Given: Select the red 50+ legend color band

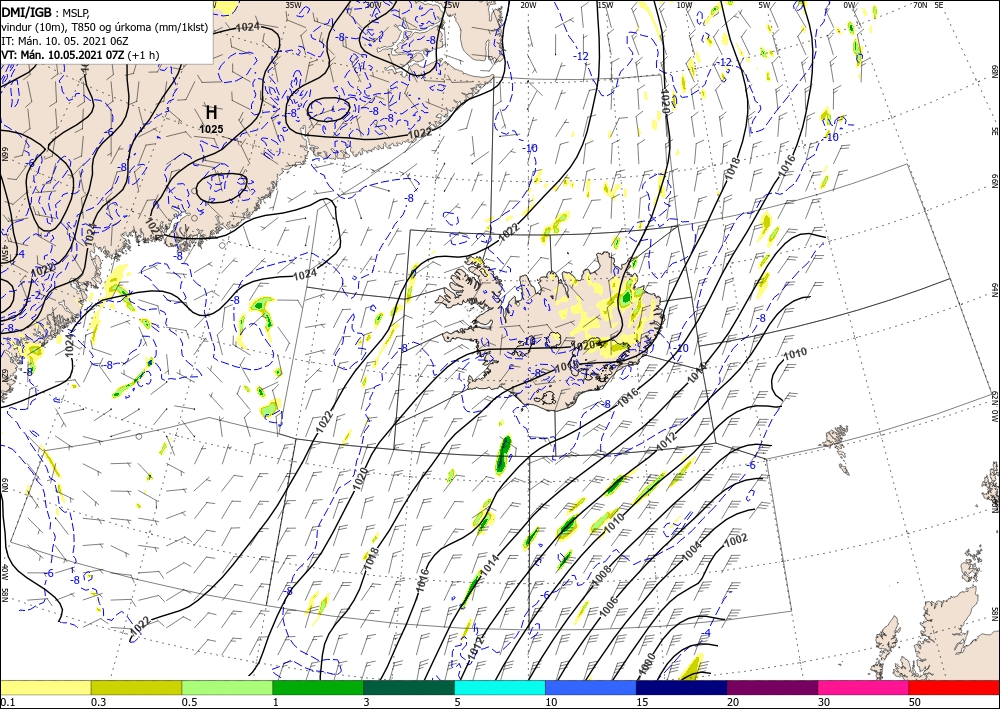Looking at the screenshot, I should pyautogui.click(x=954, y=687).
